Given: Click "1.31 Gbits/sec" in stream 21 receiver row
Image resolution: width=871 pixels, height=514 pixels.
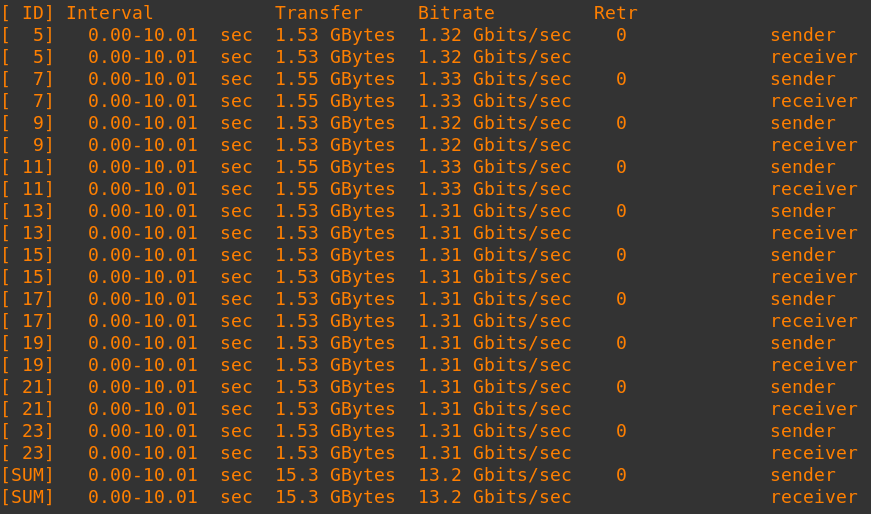Looking at the screenshot, I should click(494, 409).
